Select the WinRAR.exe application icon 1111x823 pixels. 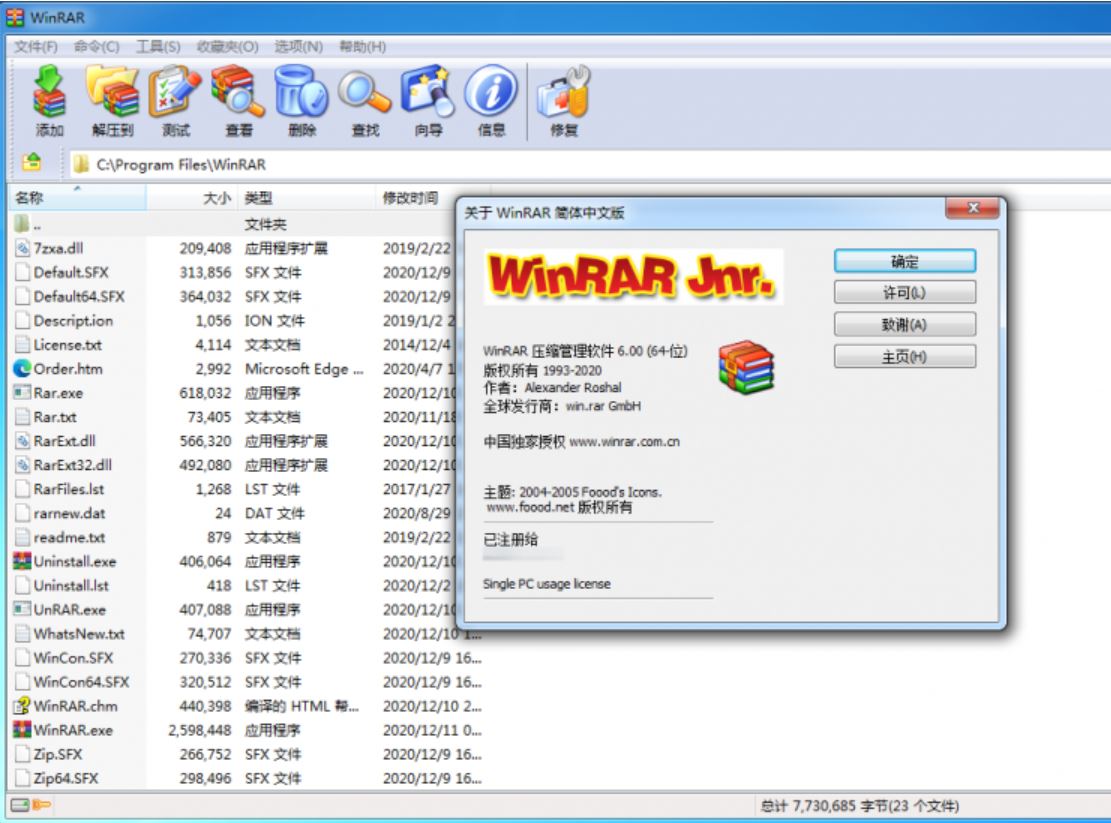pos(22,730)
